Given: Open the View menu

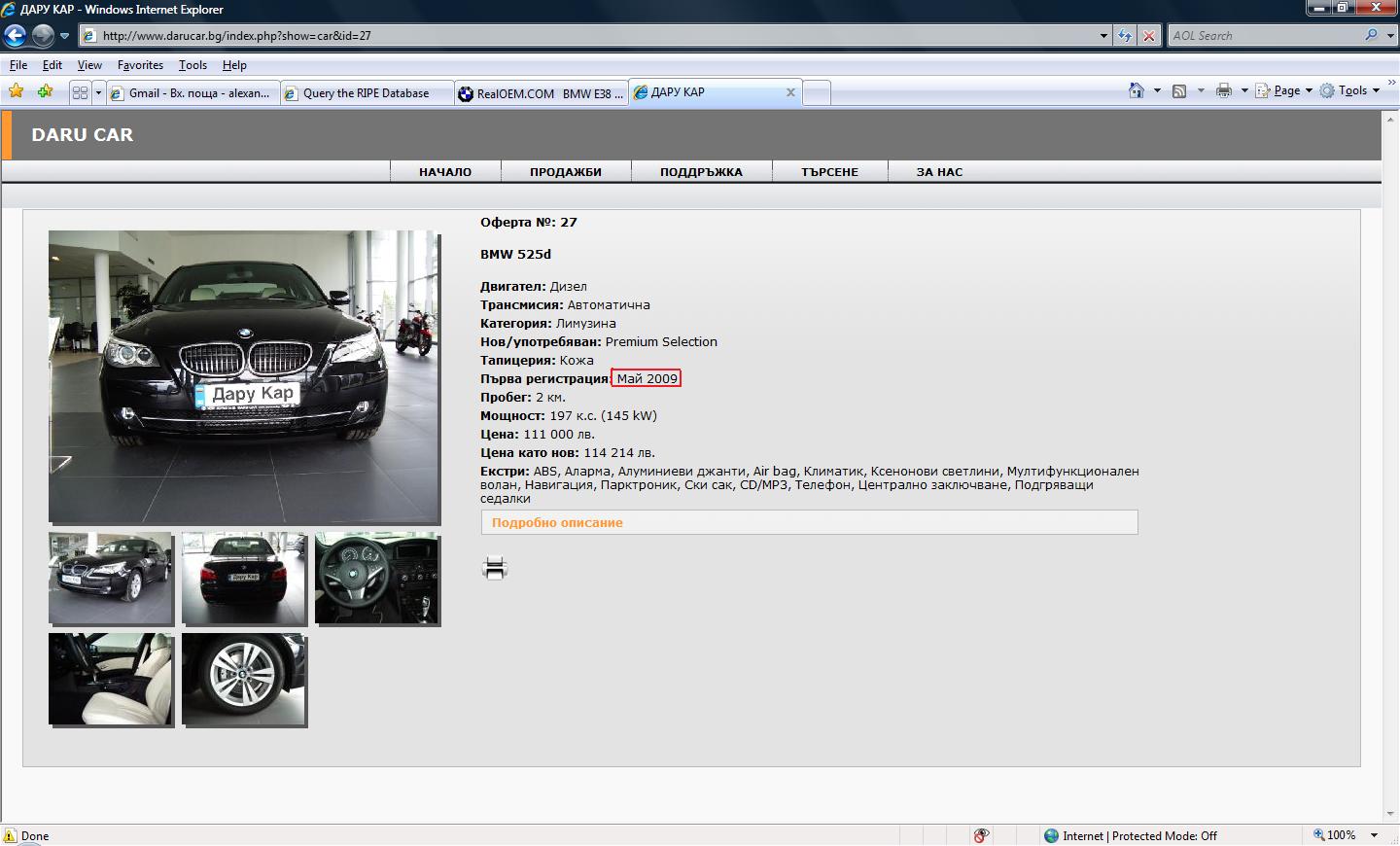Looking at the screenshot, I should (89, 65).
